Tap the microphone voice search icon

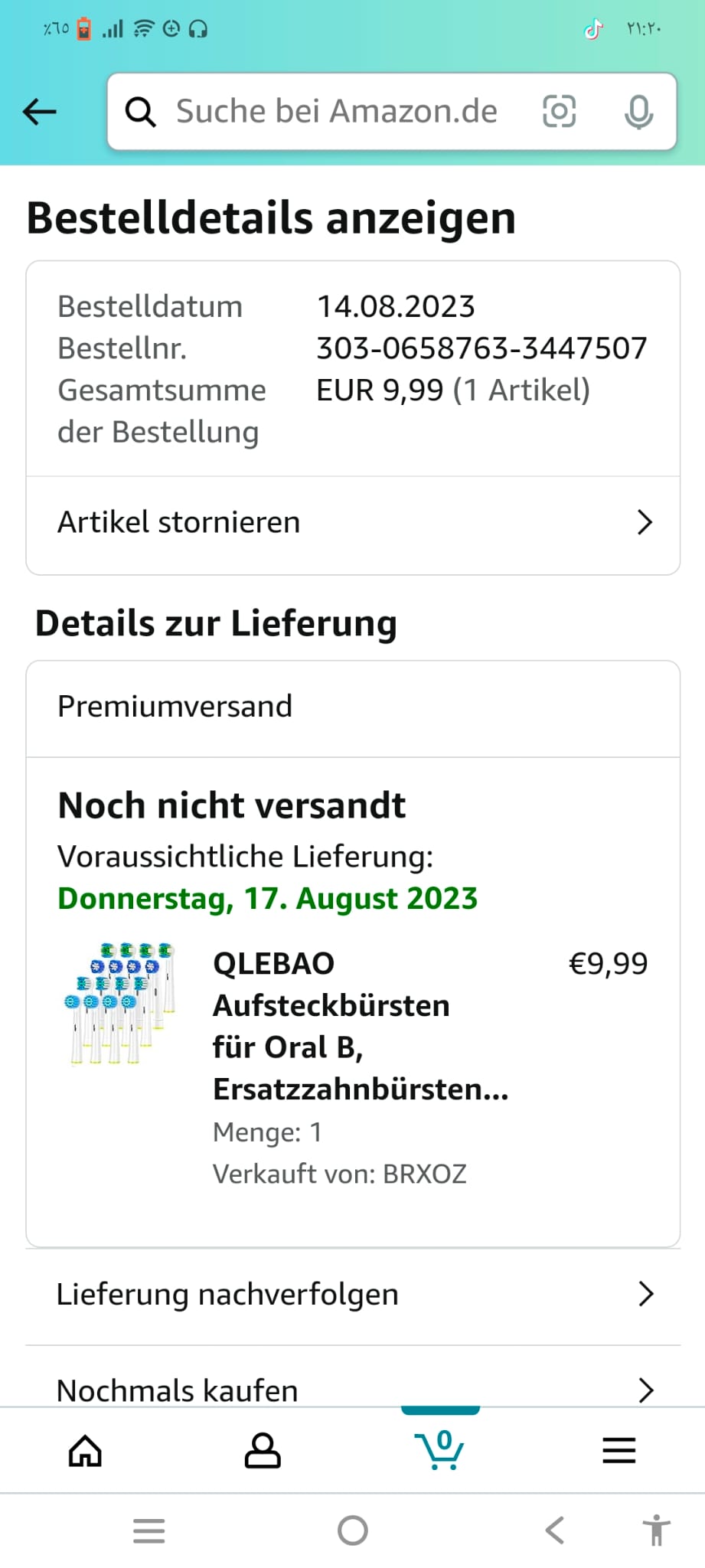[638, 113]
